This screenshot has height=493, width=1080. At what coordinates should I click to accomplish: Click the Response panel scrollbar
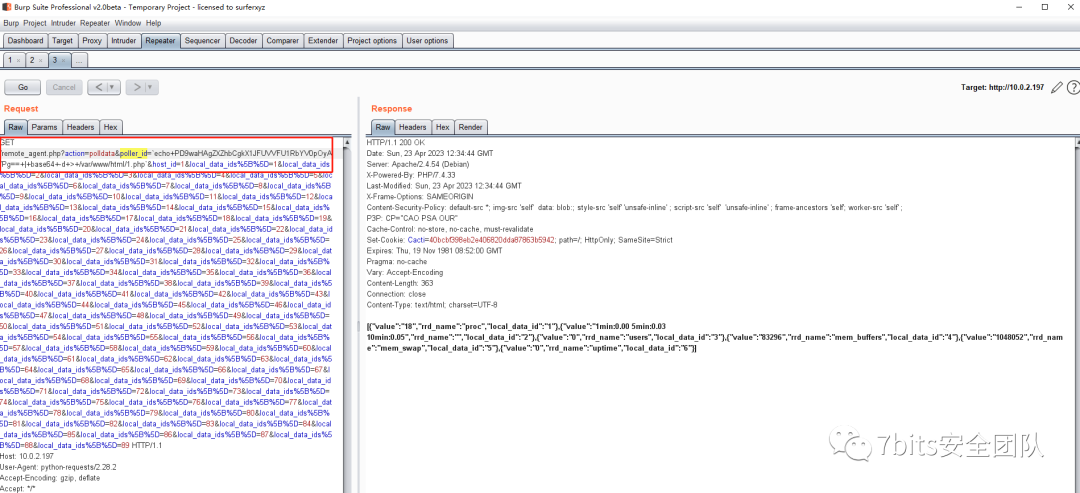[1076, 315]
